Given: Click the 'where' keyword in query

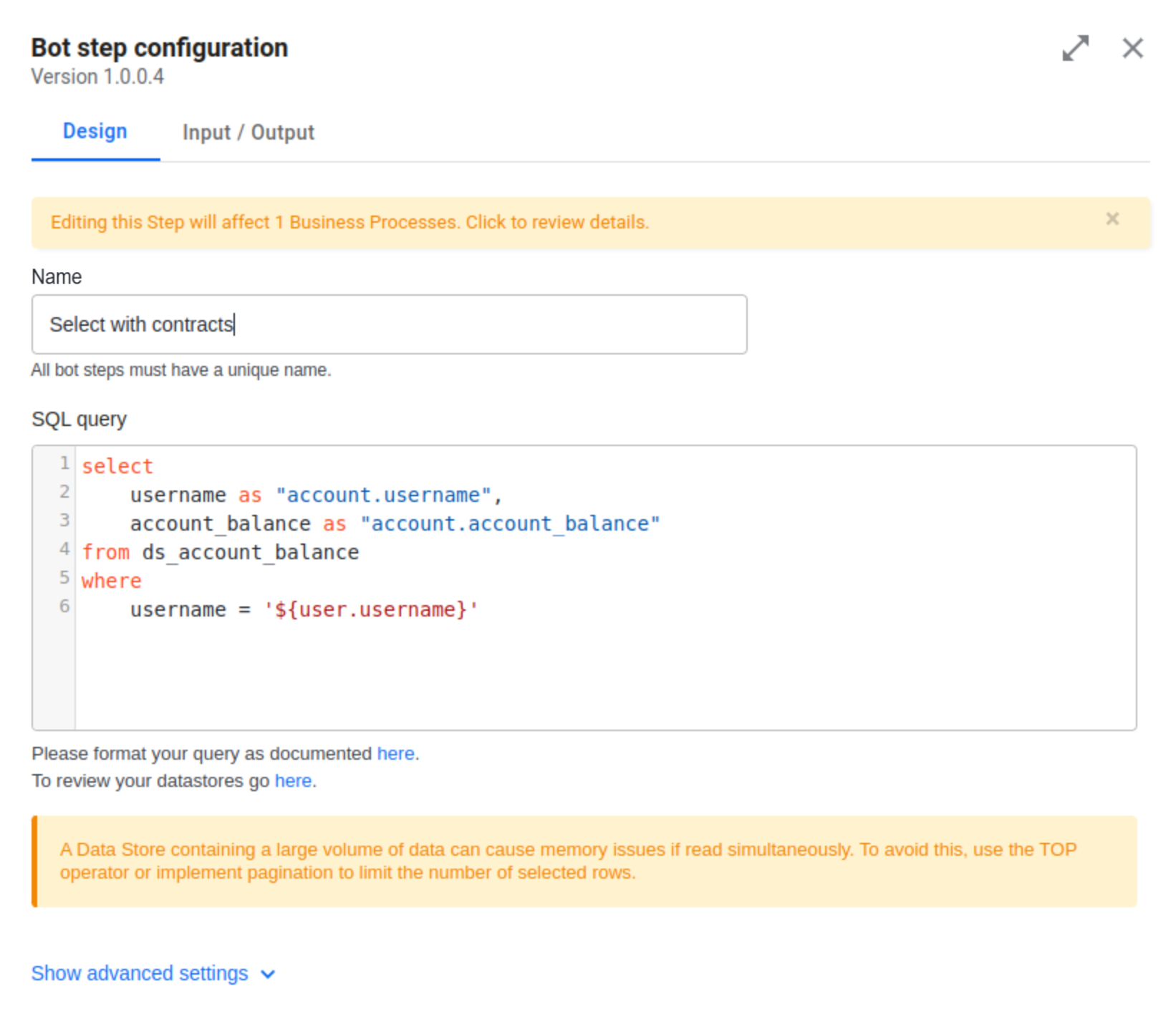Looking at the screenshot, I should pyautogui.click(x=112, y=581).
